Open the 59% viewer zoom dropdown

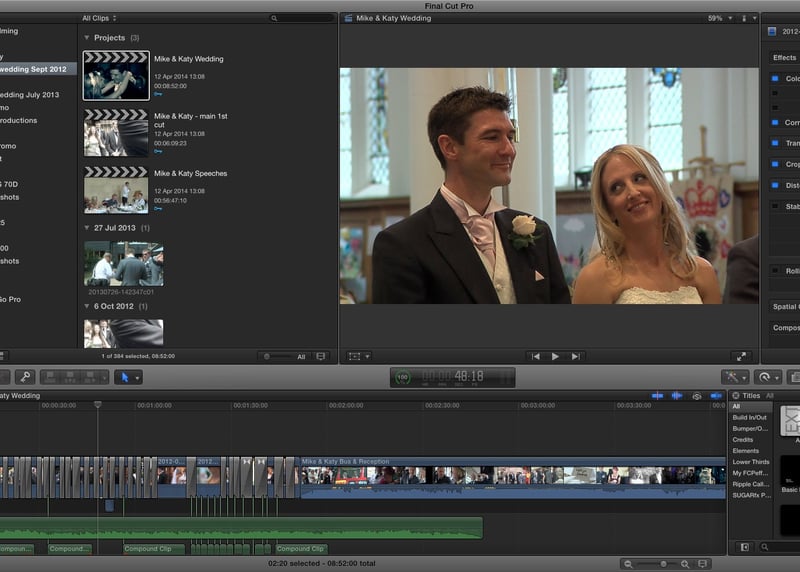(718, 18)
